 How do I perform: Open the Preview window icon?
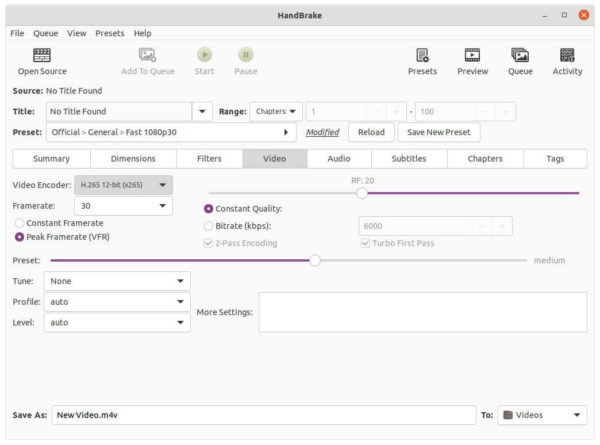pos(472,55)
